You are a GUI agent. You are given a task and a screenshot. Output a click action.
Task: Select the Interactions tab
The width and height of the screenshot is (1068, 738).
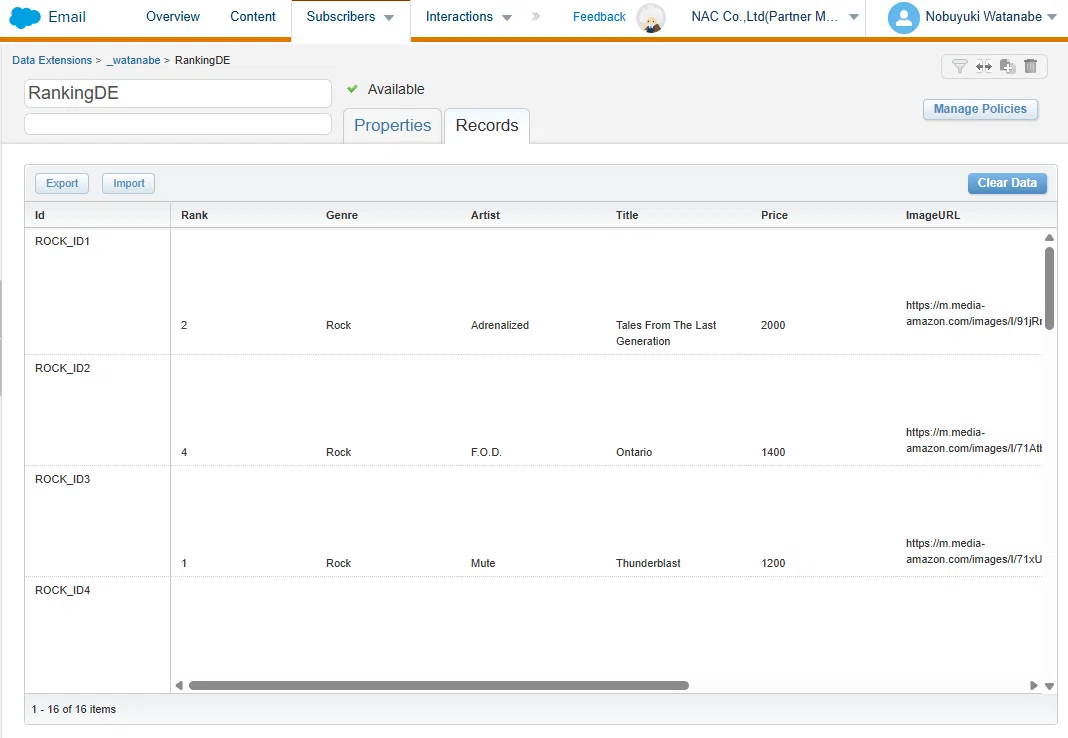[459, 16]
